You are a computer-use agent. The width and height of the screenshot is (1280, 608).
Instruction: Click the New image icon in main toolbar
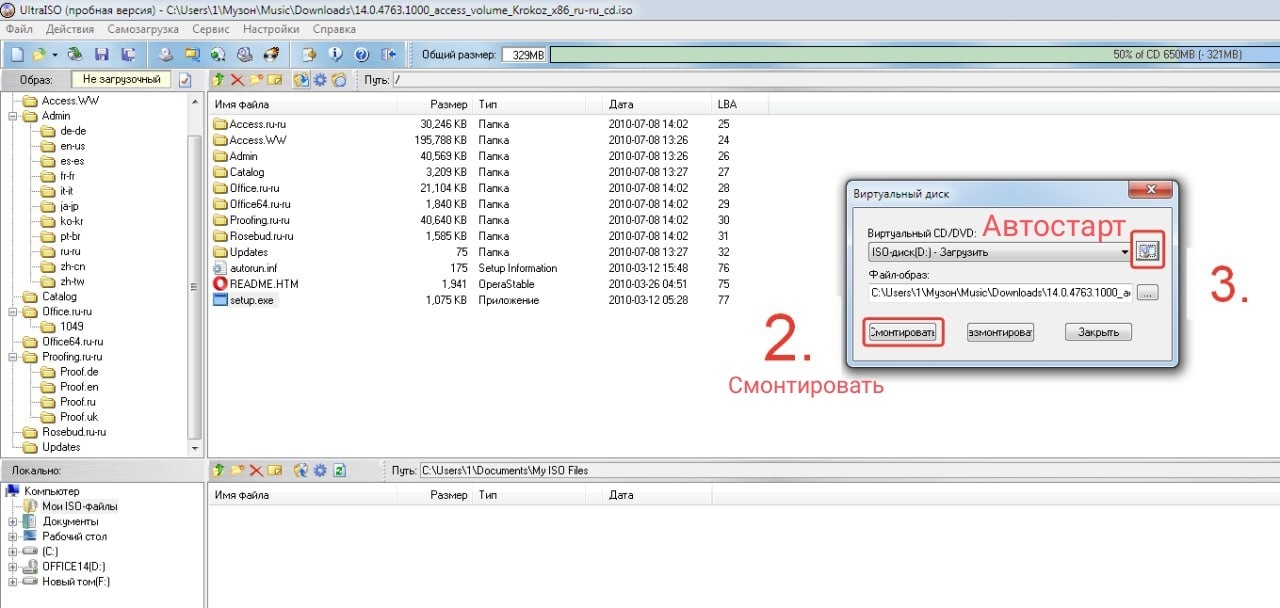[16, 54]
